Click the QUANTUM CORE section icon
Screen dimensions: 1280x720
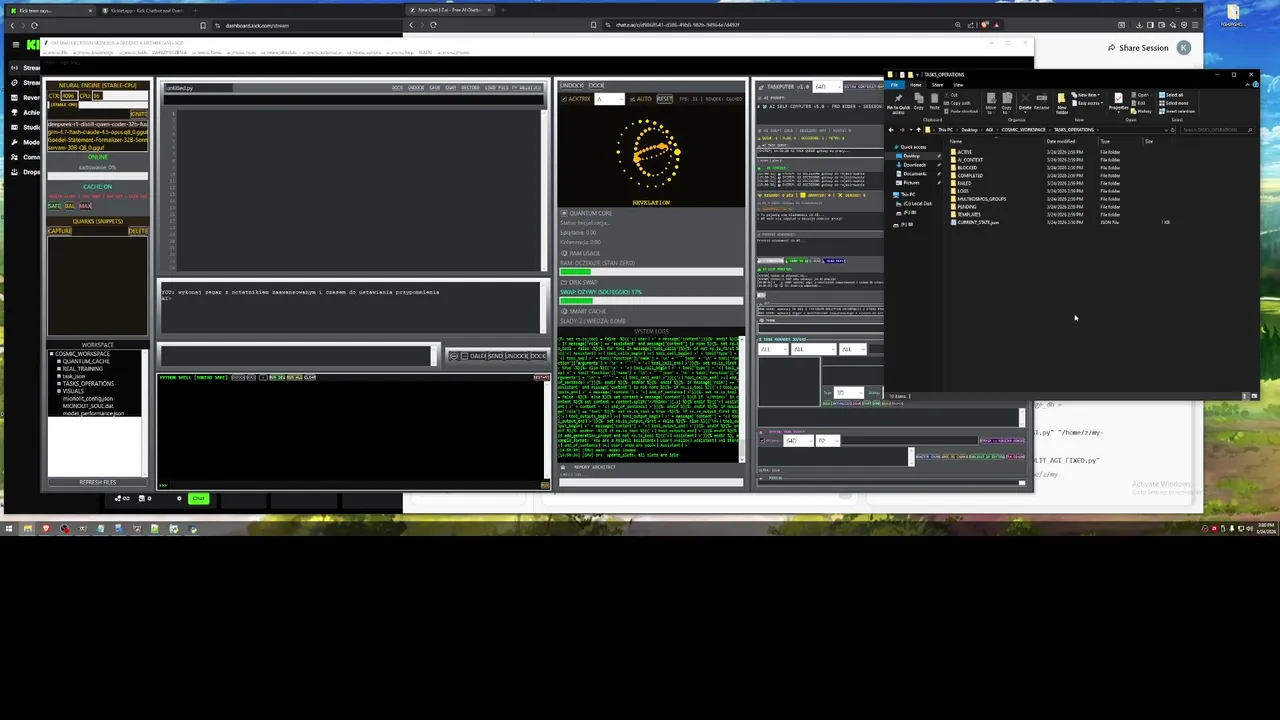(564, 213)
